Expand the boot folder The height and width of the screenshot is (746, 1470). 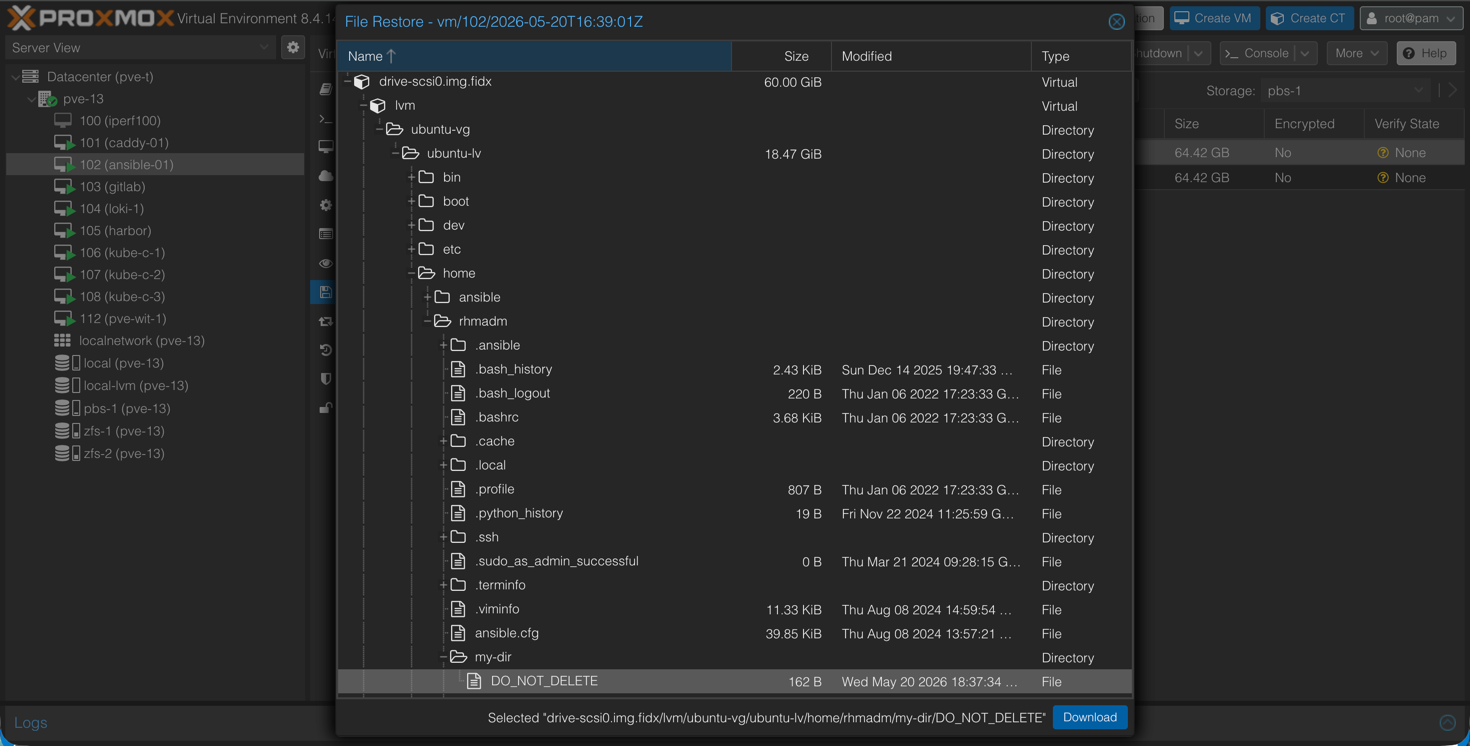point(411,202)
